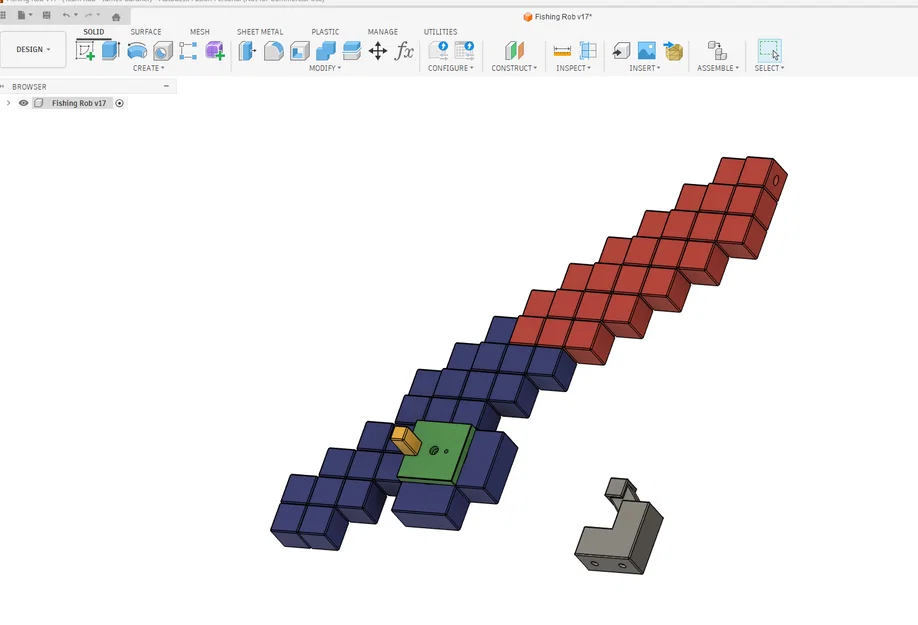Open the DESIGN workspace dropdown
918x625 pixels.
pyautogui.click(x=33, y=50)
